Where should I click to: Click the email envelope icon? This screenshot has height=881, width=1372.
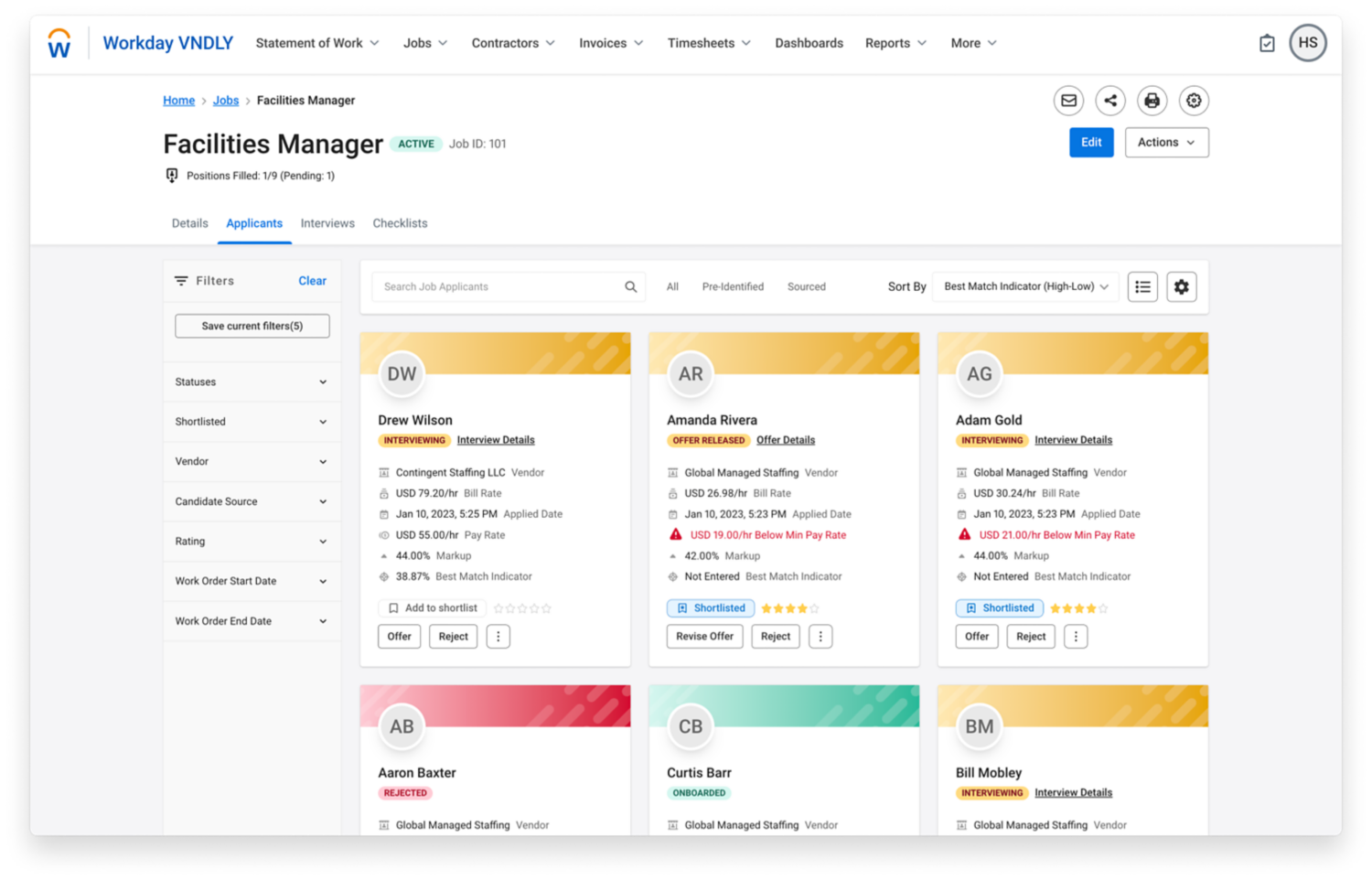tap(1067, 101)
